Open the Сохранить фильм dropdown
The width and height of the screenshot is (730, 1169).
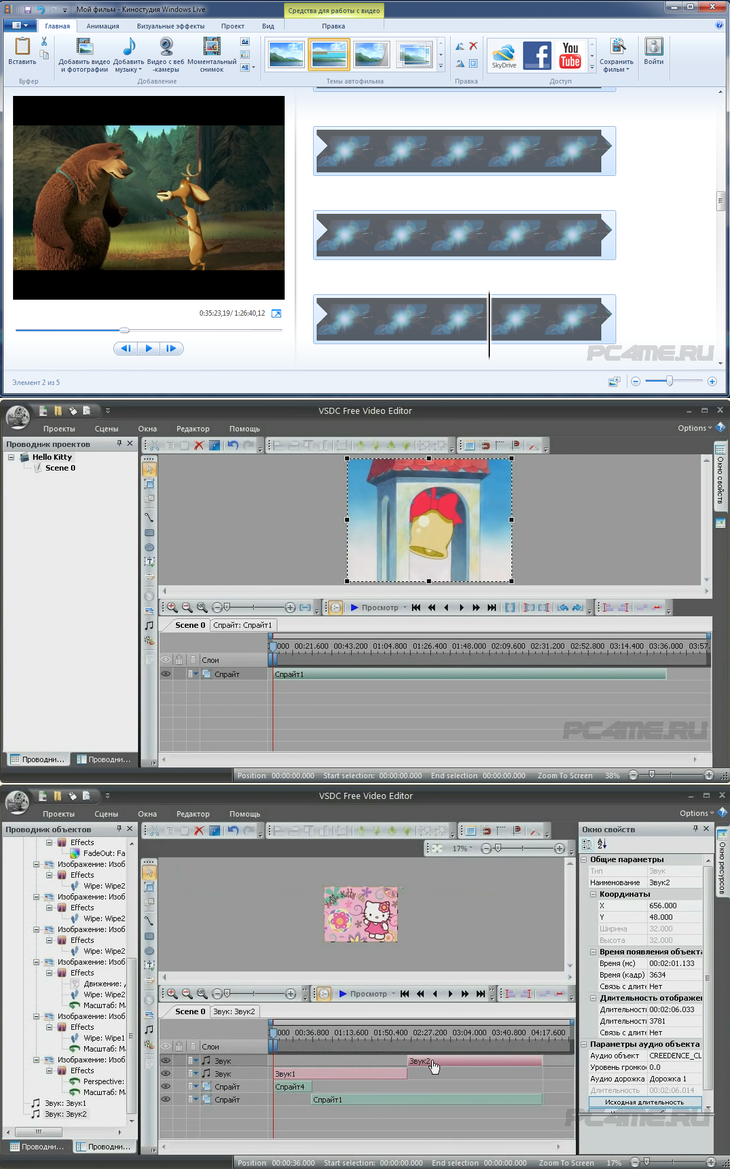617,66
